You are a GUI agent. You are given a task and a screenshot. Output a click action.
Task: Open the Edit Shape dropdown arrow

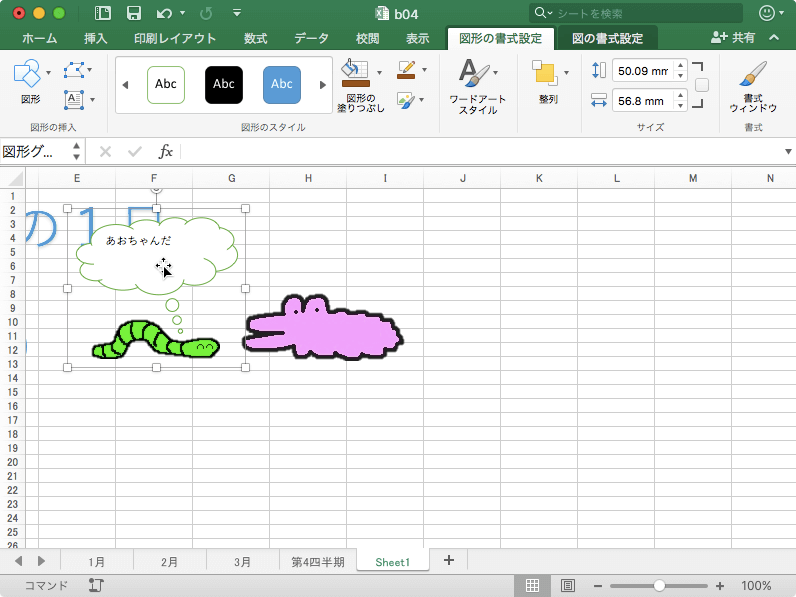[90, 70]
